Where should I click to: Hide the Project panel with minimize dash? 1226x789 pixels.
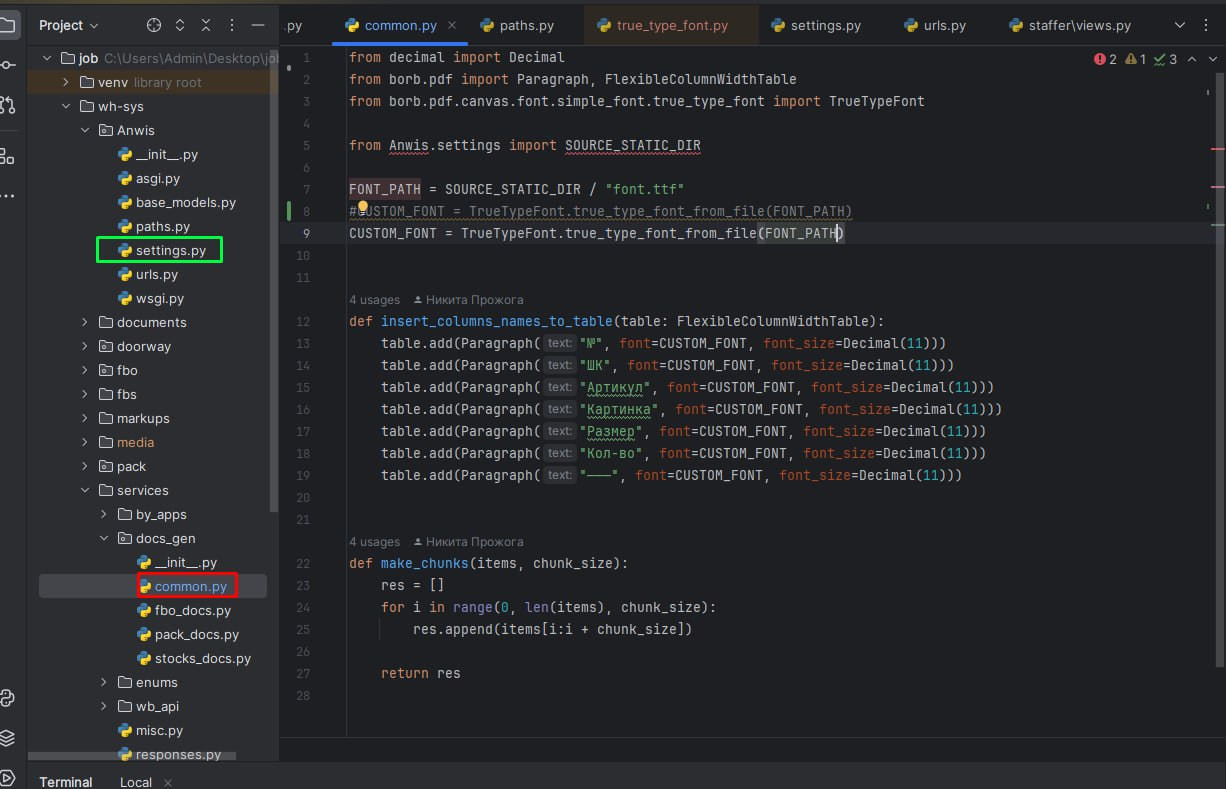click(258, 25)
